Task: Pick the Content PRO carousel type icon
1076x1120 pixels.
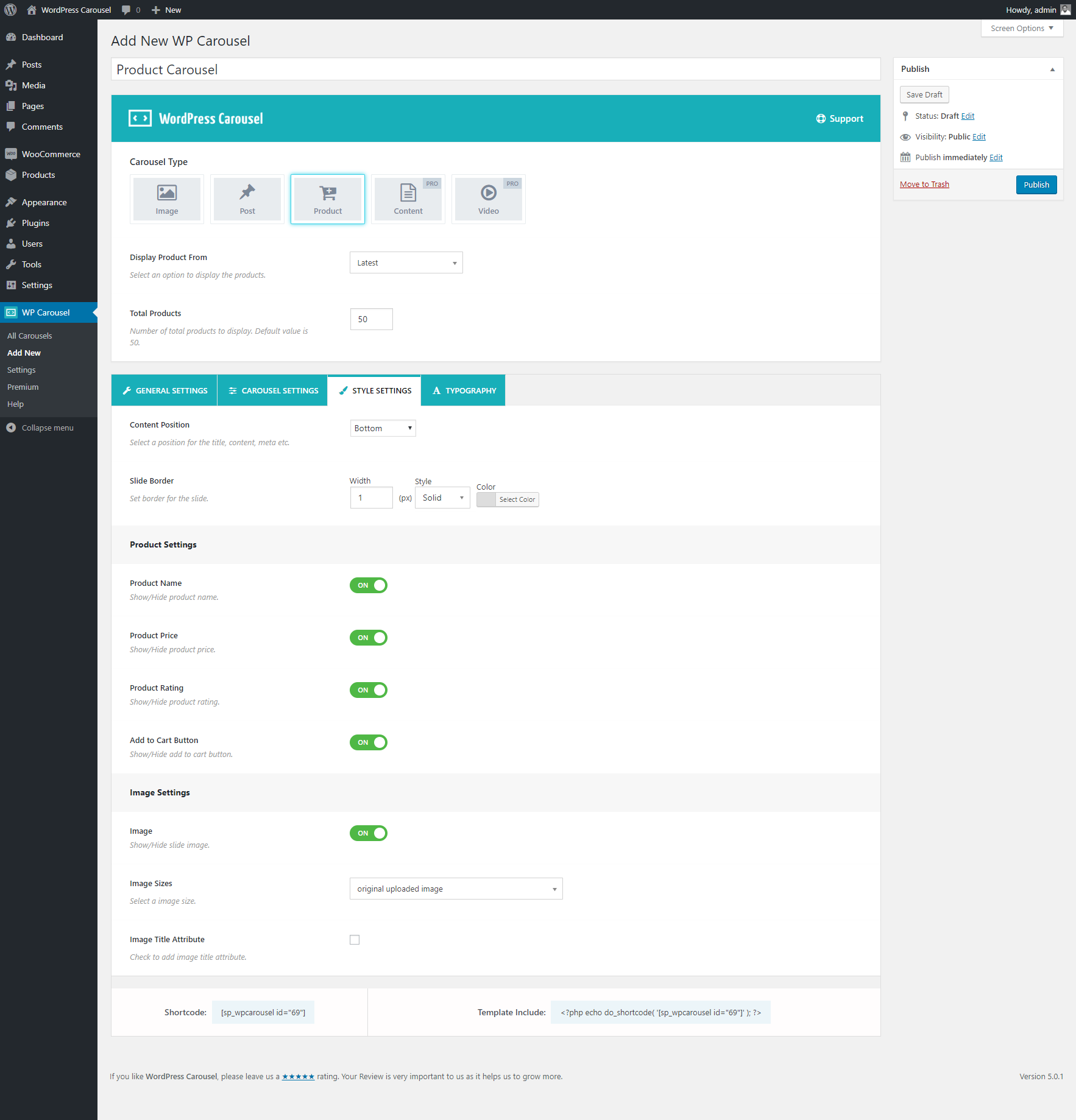Action: [408, 194]
